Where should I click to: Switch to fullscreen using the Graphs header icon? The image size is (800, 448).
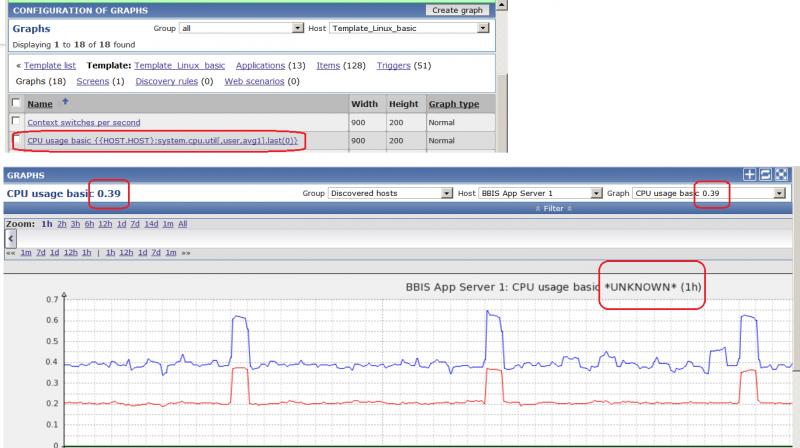coord(781,175)
